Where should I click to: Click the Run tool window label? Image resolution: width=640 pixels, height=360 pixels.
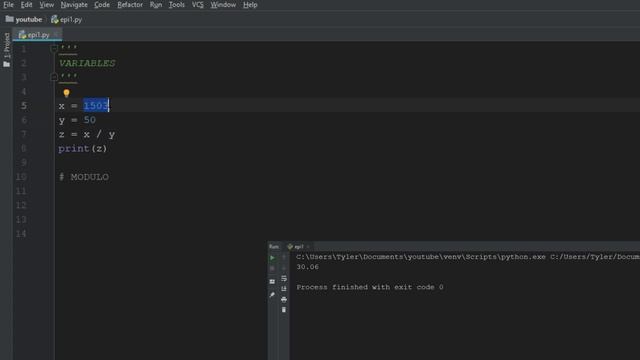click(274, 247)
